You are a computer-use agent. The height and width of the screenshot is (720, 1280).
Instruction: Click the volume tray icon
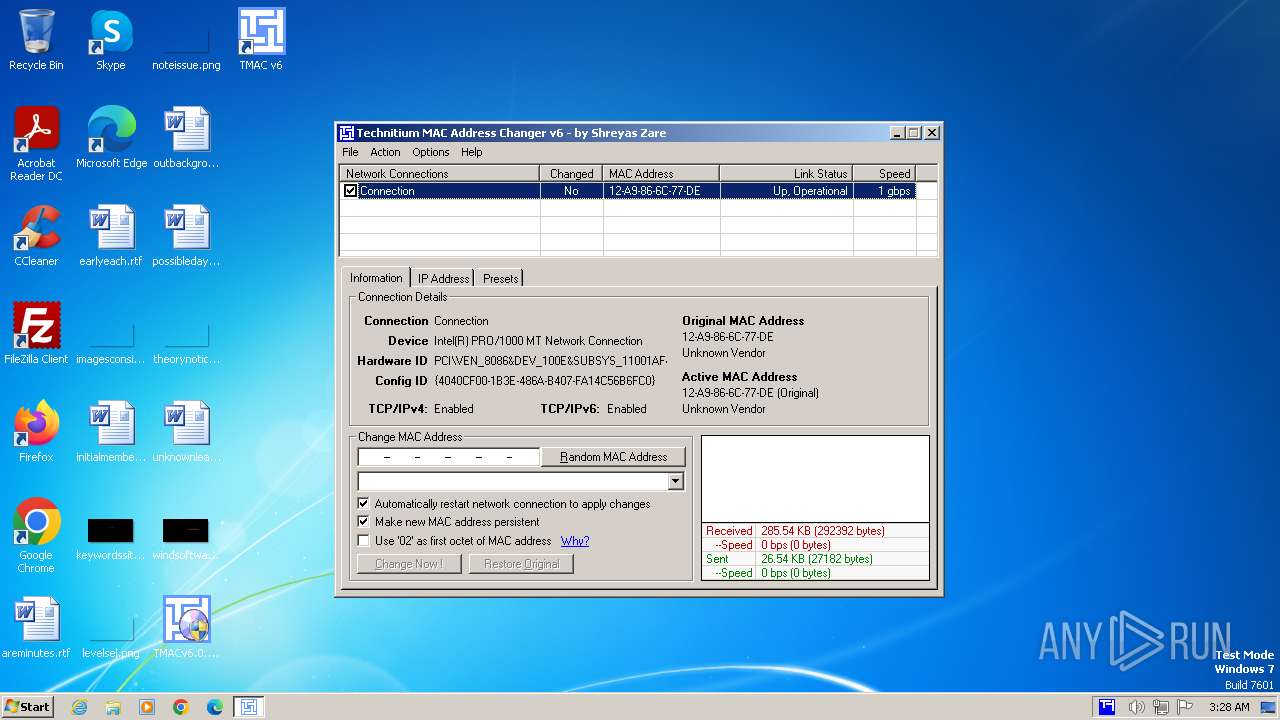[x=1136, y=707]
